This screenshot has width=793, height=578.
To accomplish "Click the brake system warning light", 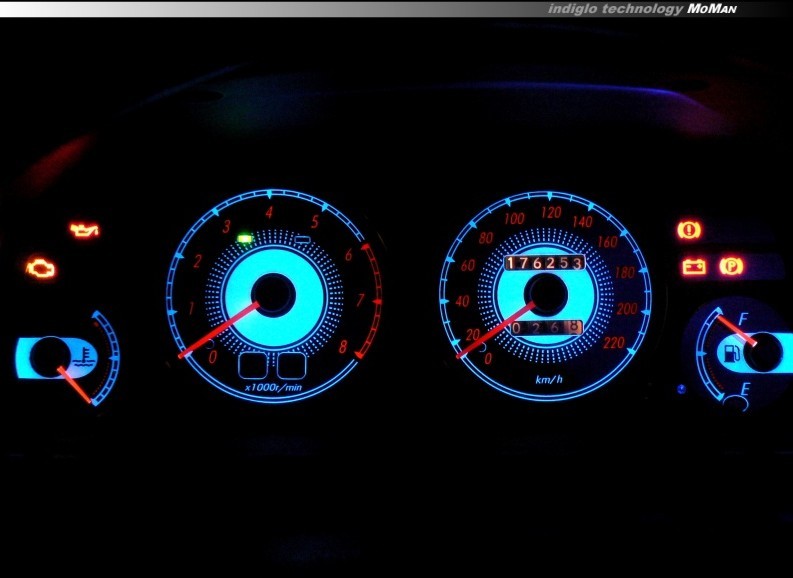I will (689, 230).
